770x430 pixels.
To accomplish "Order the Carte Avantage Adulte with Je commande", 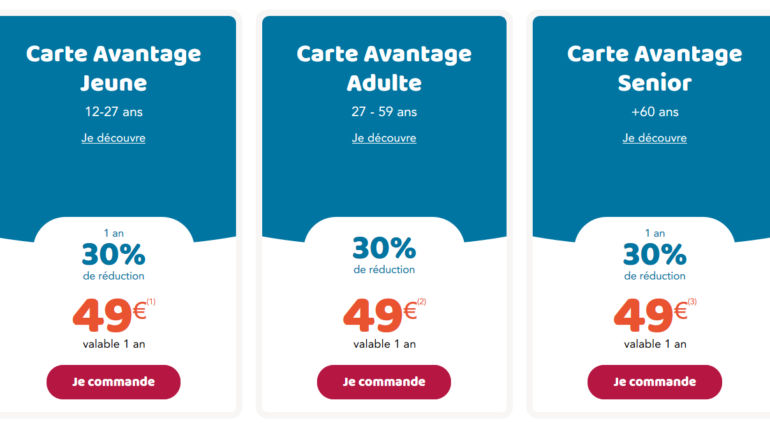I will [384, 382].
